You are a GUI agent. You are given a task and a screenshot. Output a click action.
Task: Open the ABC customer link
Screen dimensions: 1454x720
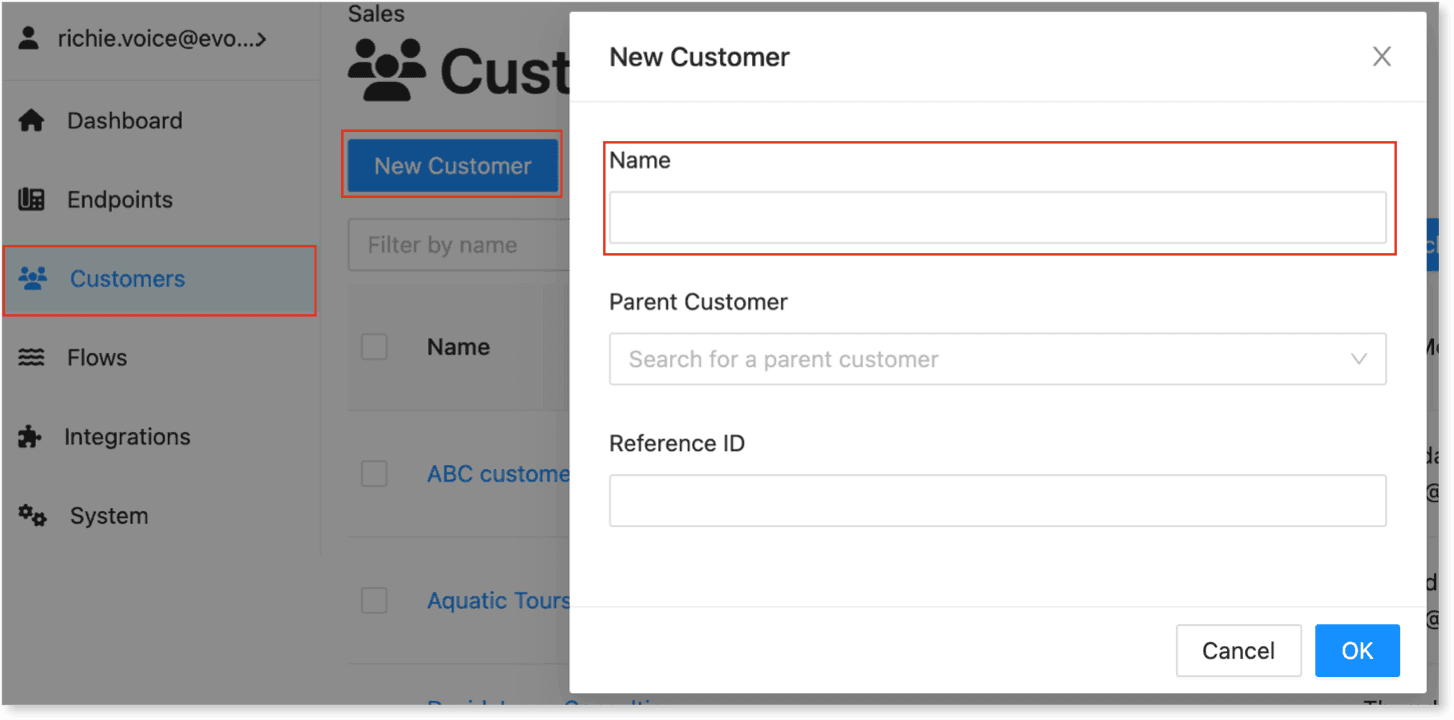pyautogui.click(x=498, y=474)
